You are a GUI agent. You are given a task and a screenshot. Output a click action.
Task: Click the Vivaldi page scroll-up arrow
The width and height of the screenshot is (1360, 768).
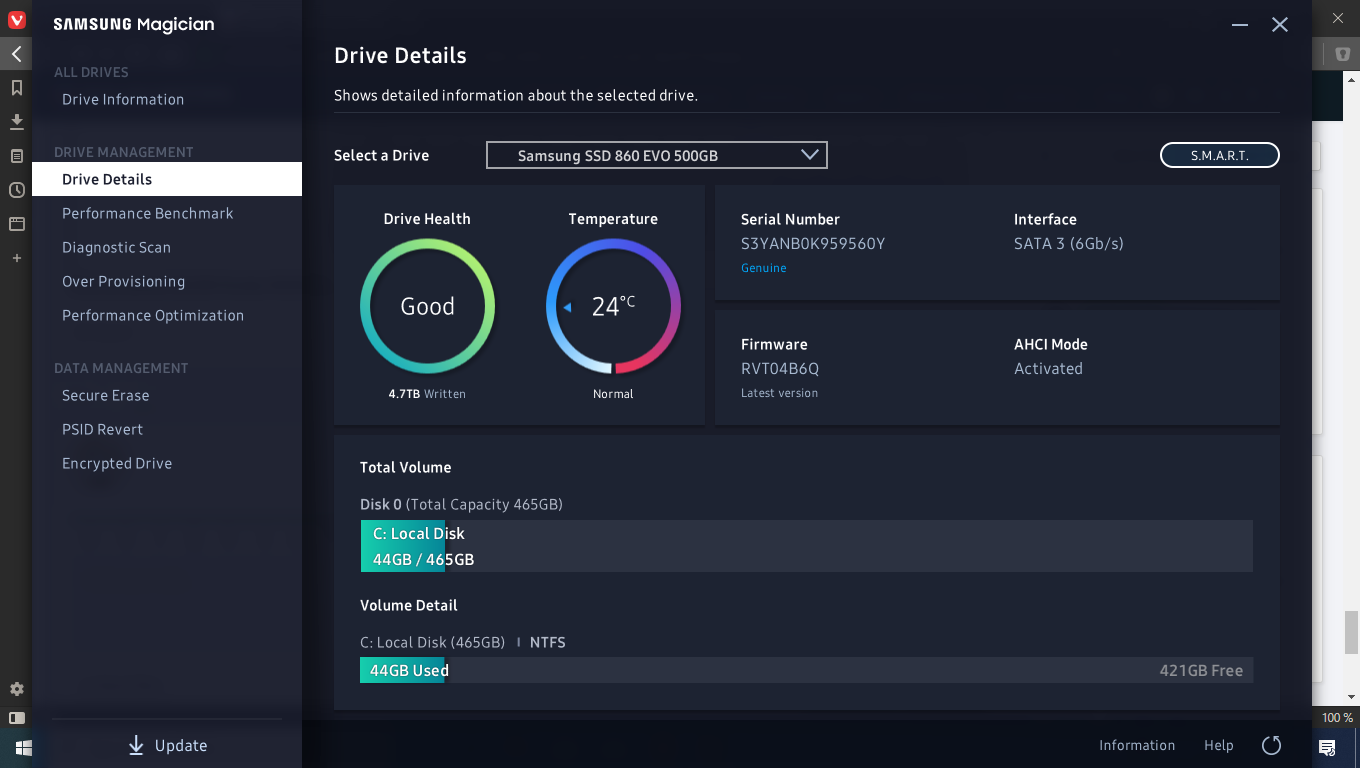coord(1351,78)
